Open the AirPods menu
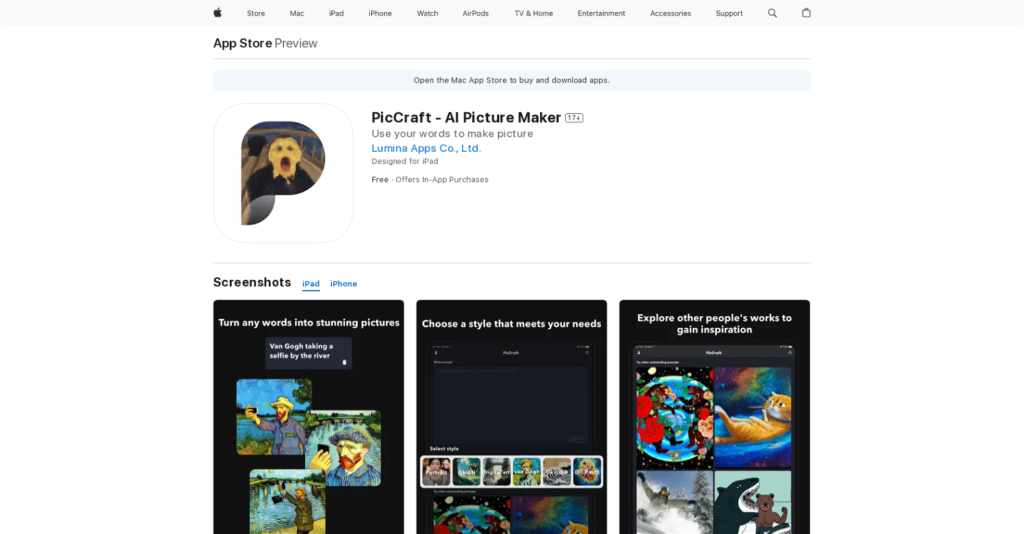1024x534 pixels. (x=475, y=13)
